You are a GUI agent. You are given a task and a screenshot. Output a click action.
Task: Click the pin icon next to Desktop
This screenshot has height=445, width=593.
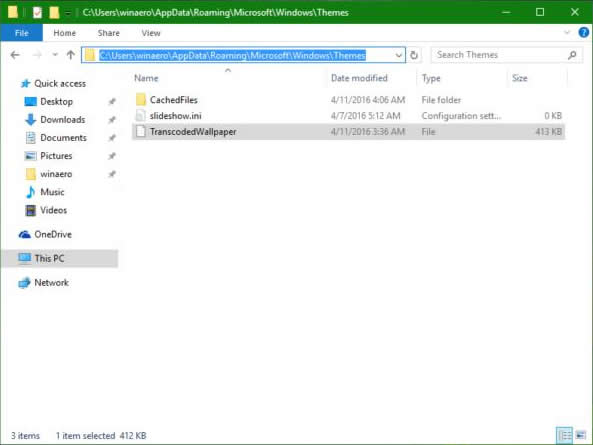(x=112, y=102)
